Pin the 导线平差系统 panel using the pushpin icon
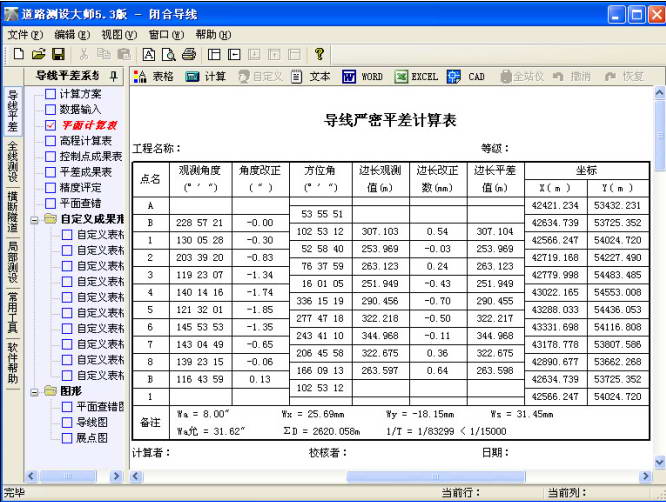 pyautogui.click(x=113, y=76)
